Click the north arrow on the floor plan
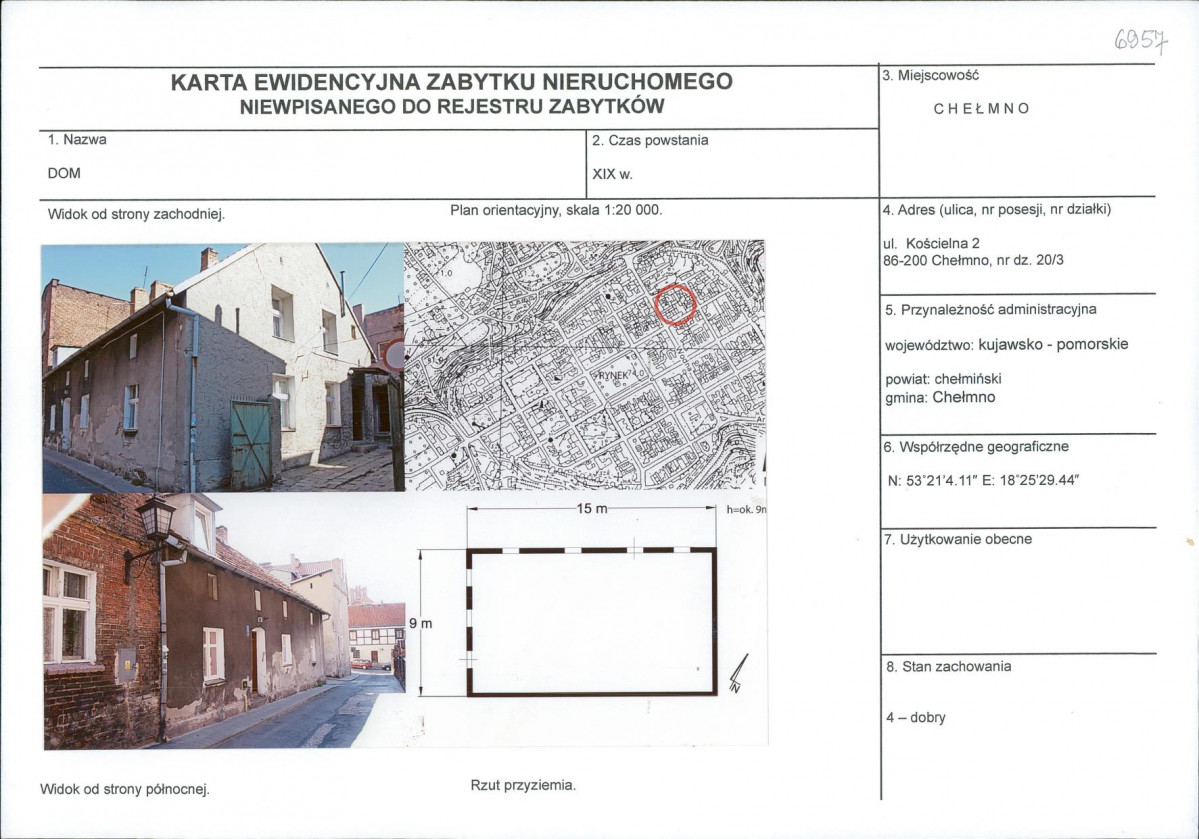1199x839 pixels. (739, 674)
